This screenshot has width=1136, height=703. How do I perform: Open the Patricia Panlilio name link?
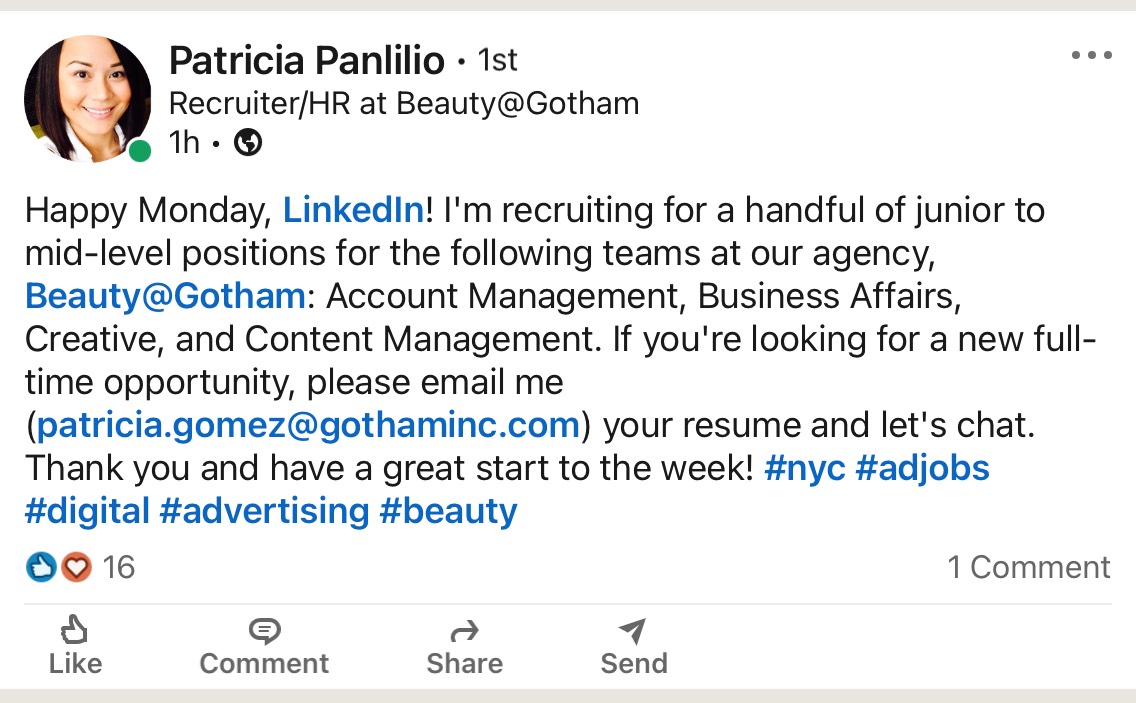tap(306, 60)
